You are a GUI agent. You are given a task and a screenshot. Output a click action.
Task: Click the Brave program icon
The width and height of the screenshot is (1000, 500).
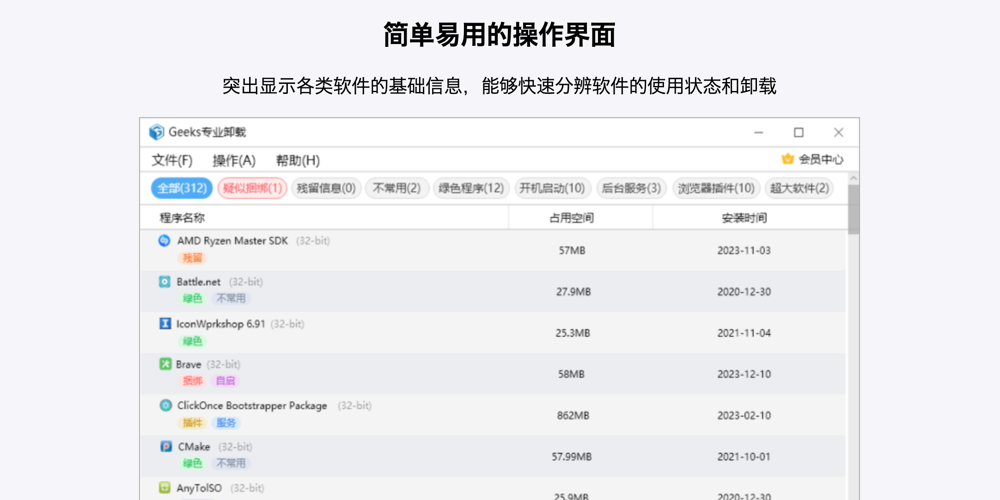(165, 365)
